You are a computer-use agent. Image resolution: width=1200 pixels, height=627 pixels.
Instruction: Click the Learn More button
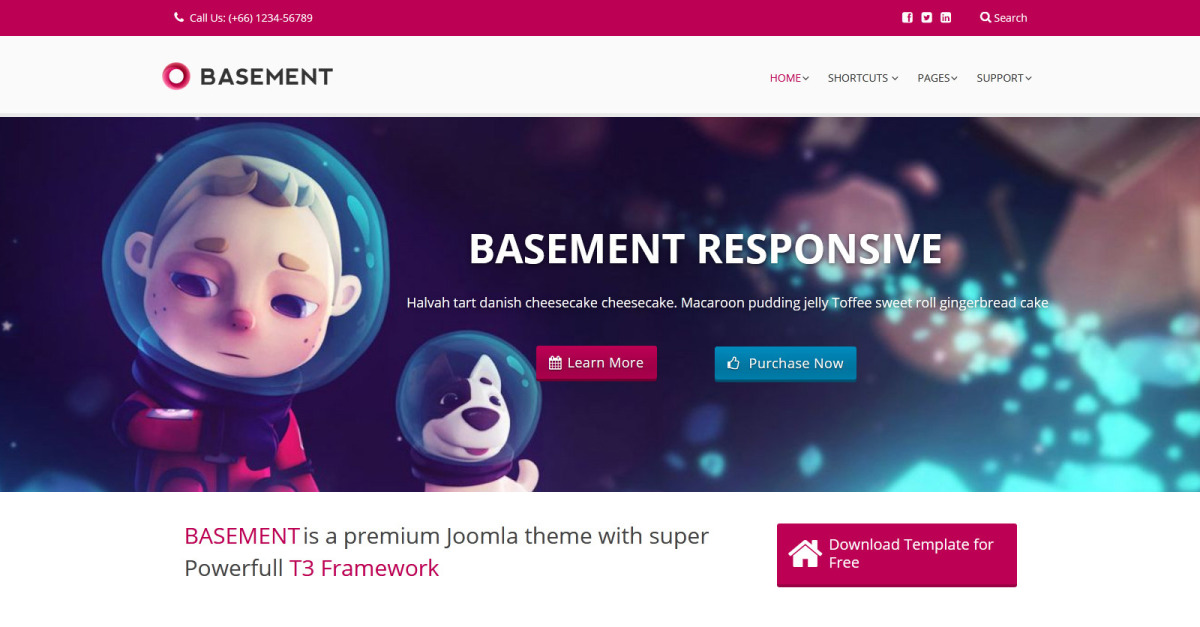pyautogui.click(x=596, y=363)
